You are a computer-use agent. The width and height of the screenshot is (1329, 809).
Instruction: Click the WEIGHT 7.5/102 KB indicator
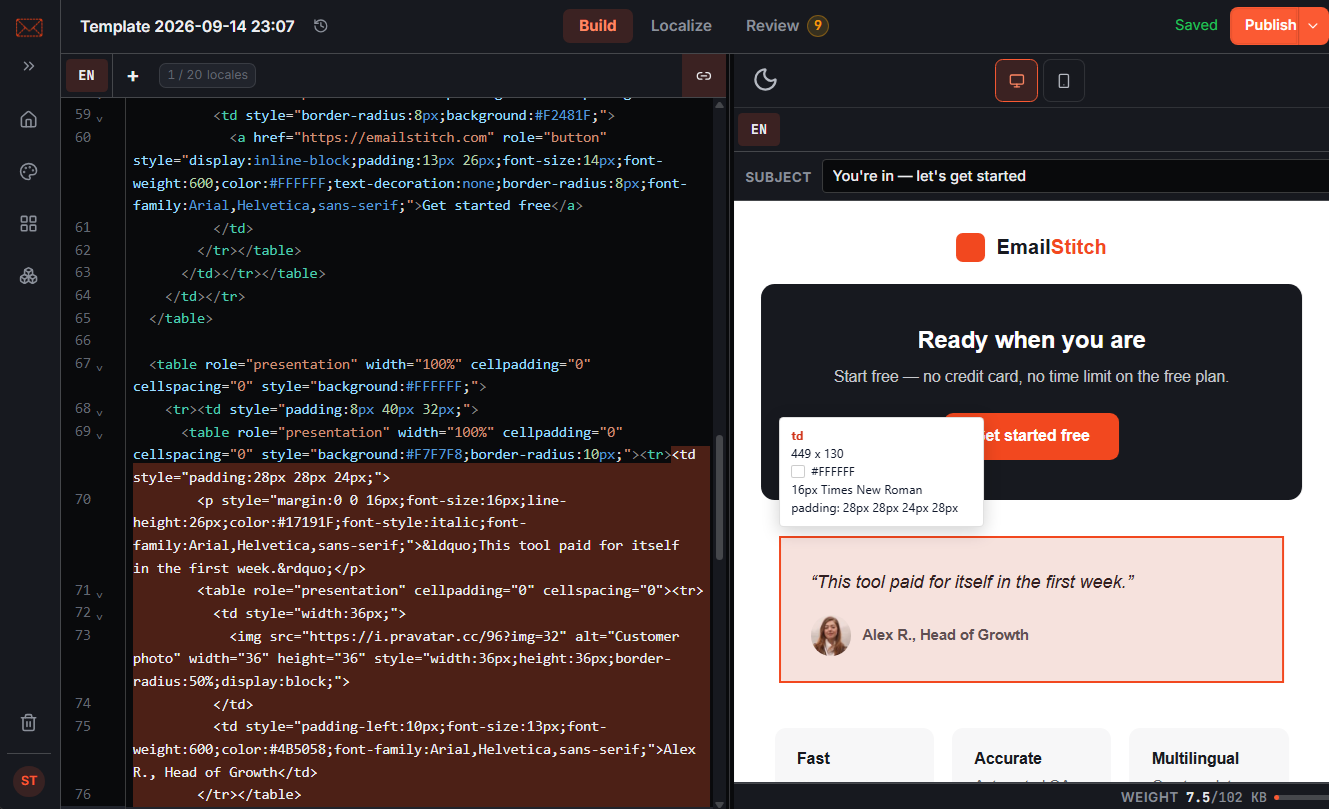point(1194,797)
